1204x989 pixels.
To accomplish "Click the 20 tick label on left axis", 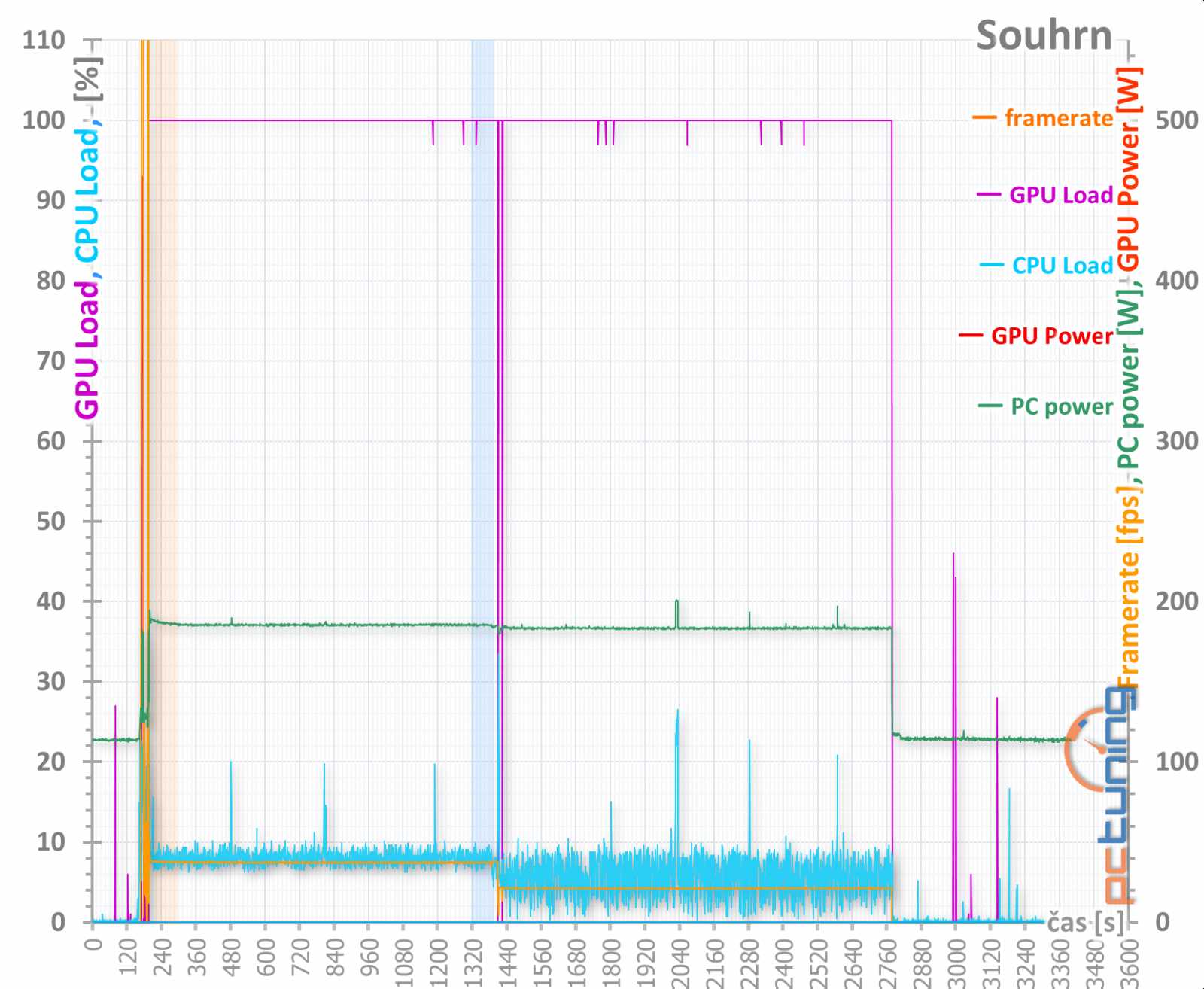I will pos(50,762).
